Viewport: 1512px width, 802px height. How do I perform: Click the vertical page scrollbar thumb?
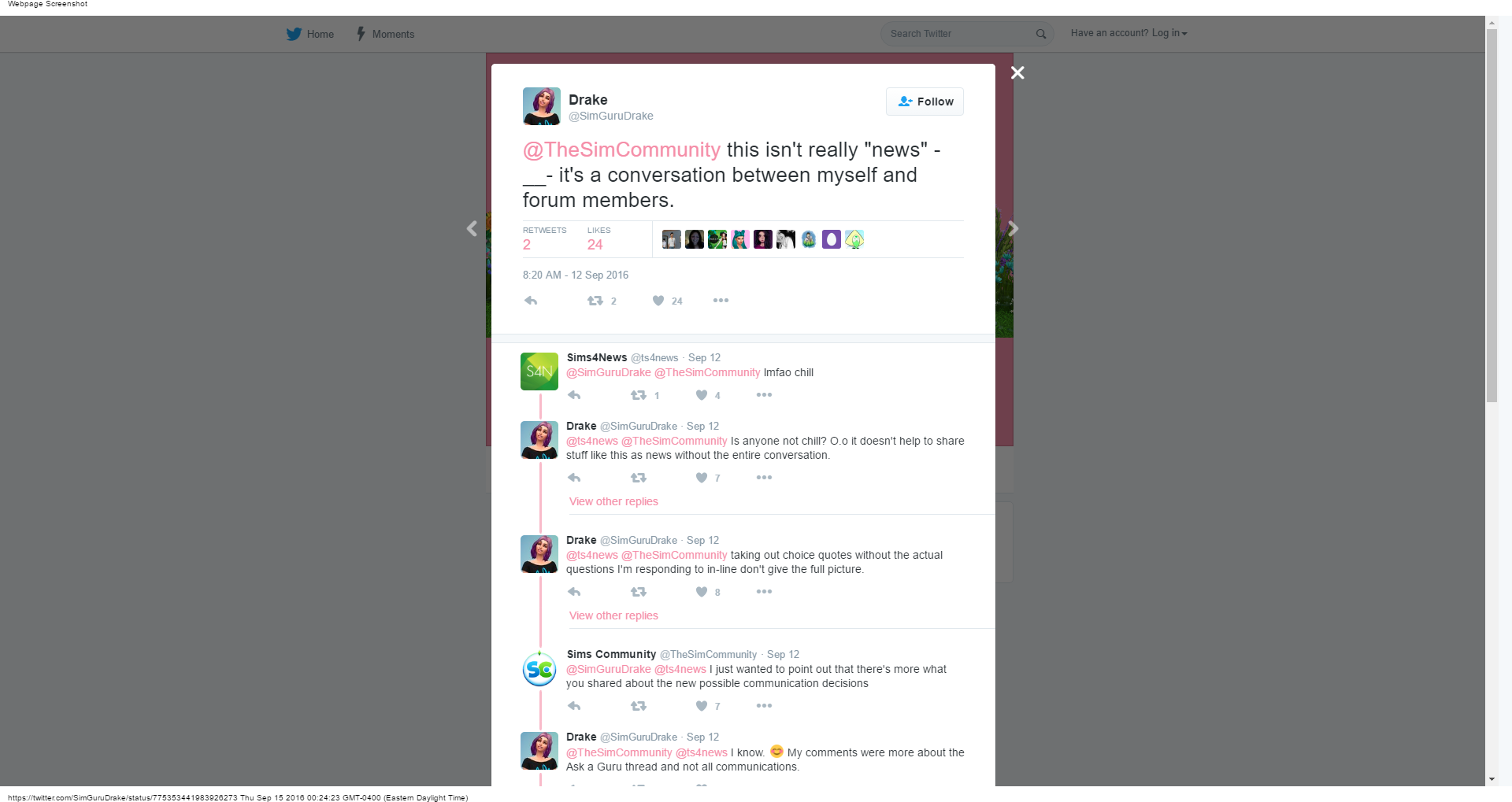coord(1492,215)
